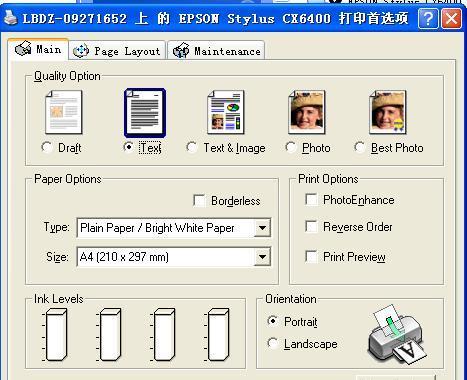Click the help question mark button
Image resolution: width=467 pixels, height=380 pixels.
tap(428, 19)
